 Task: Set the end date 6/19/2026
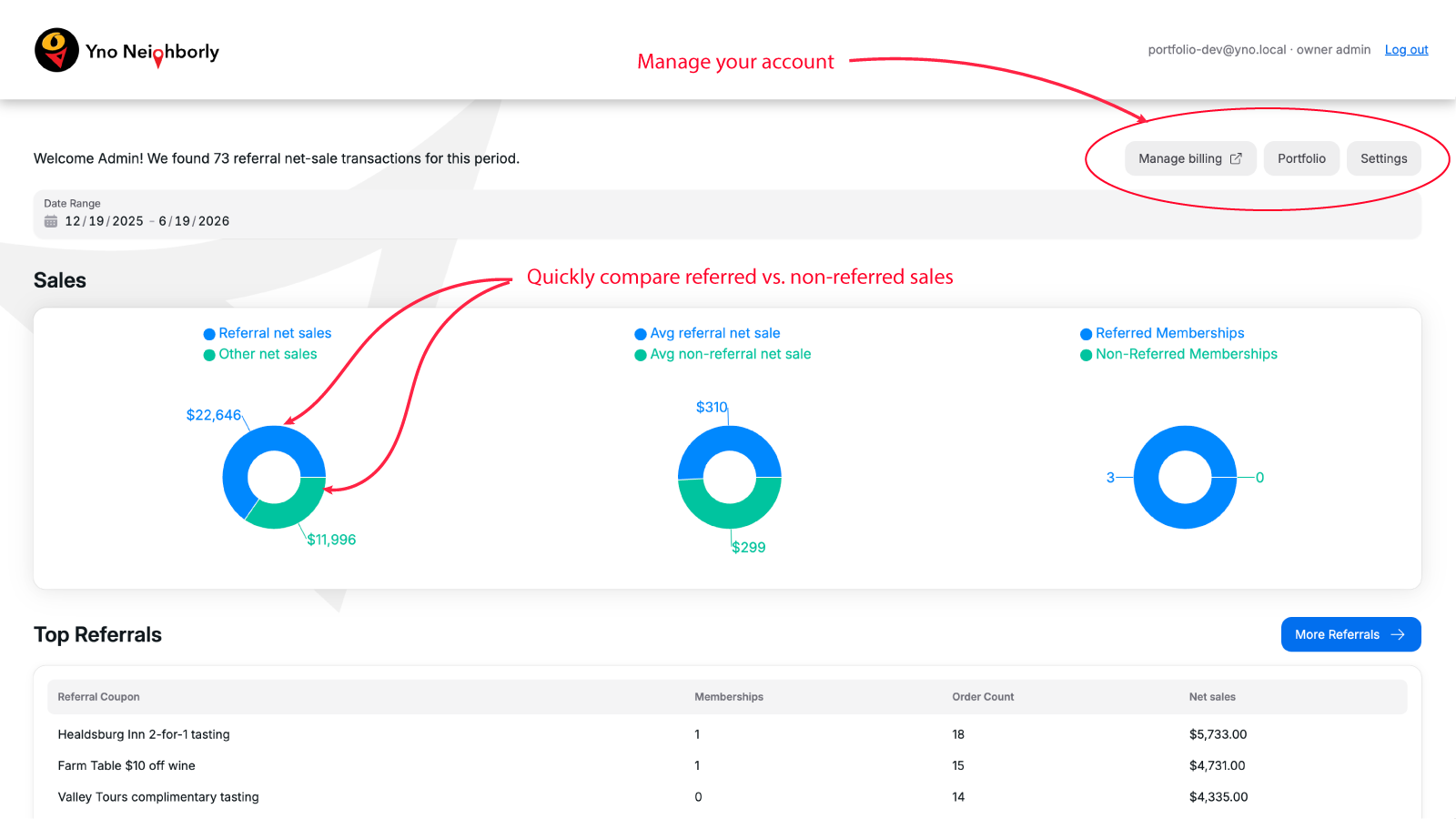(194, 221)
